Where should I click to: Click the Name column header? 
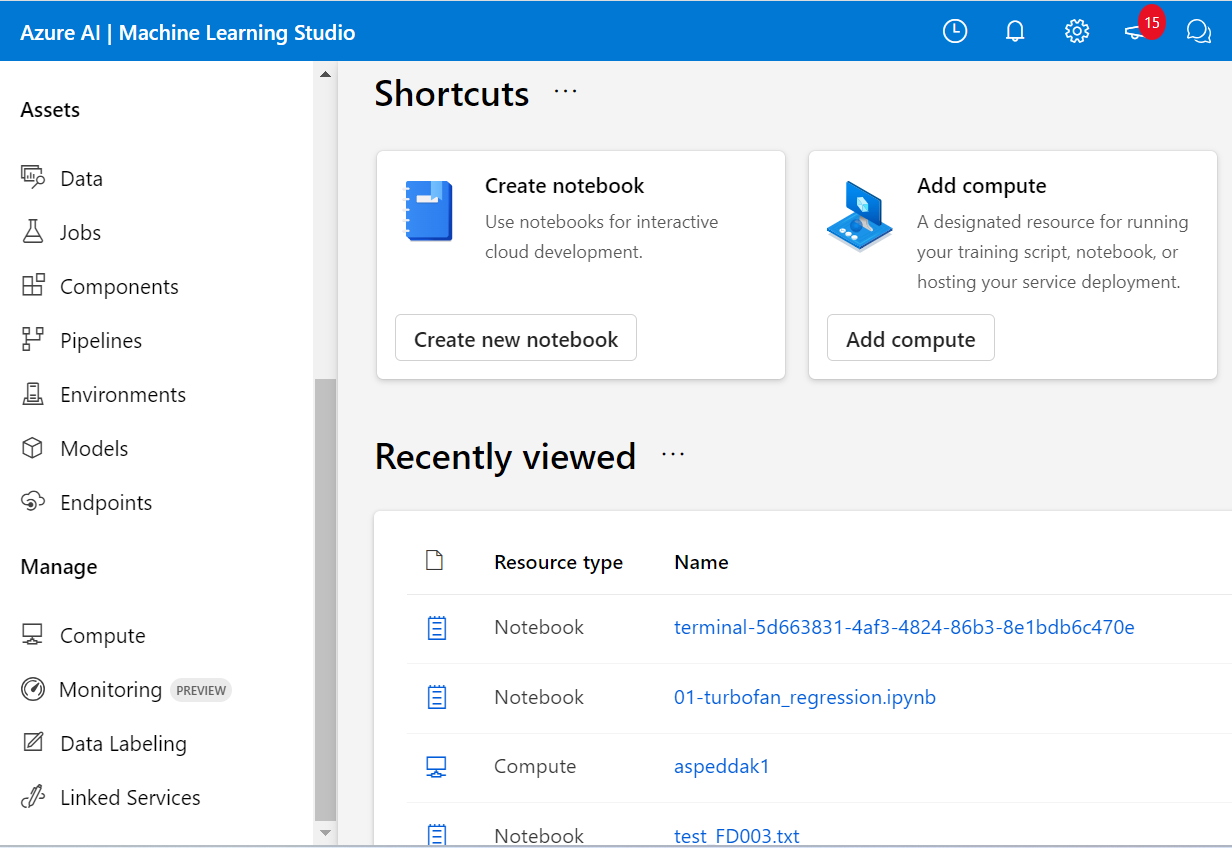coord(701,562)
